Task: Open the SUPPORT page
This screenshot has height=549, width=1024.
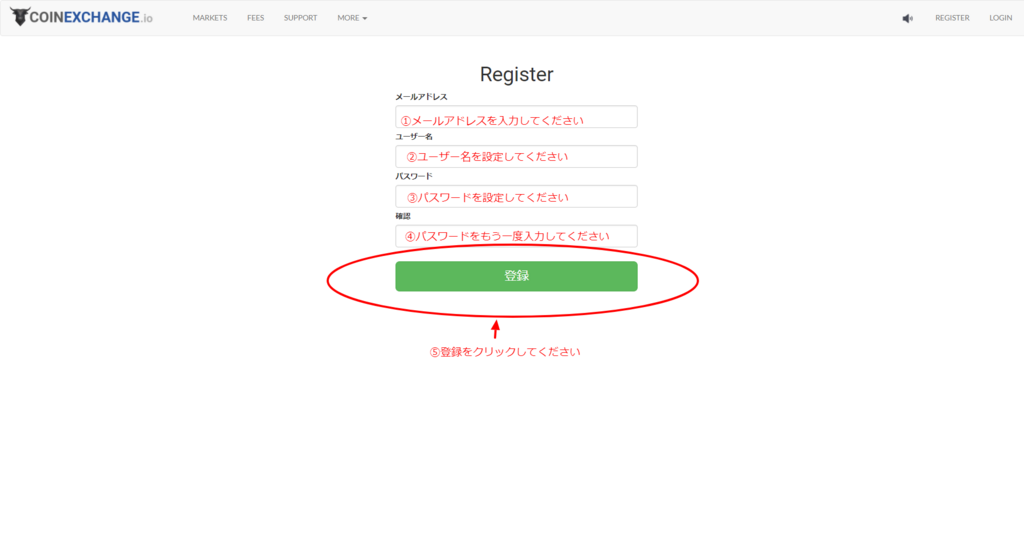Action: [x=300, y=18]
